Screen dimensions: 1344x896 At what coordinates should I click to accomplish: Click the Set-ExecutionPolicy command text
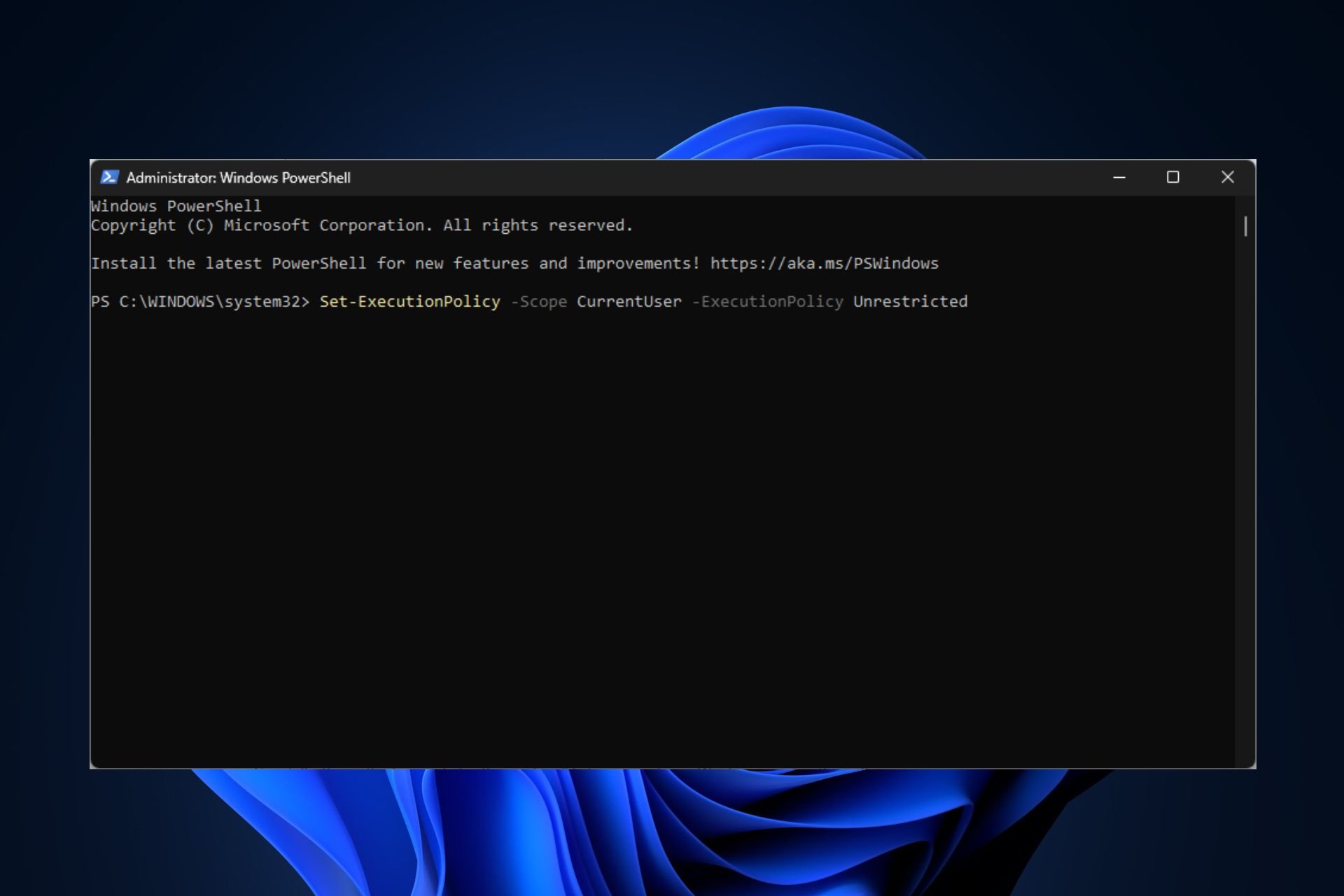409,301
